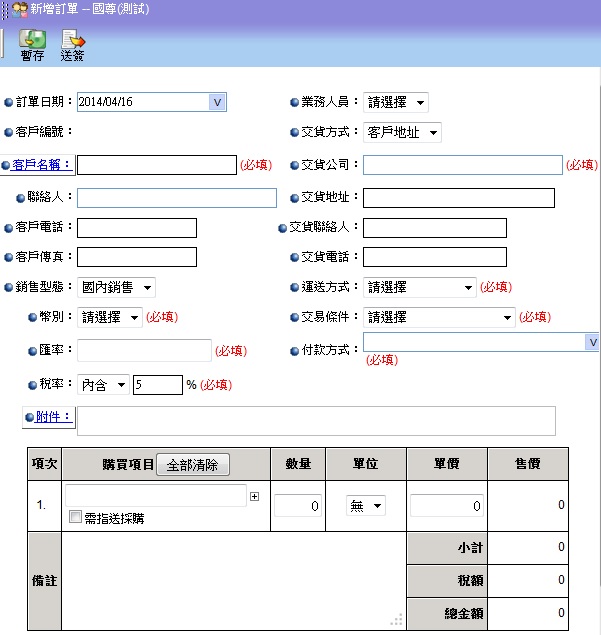Screen dimensions: 601x635
Task: Open the 運送方式 dropdown
Action: [419, 287]
